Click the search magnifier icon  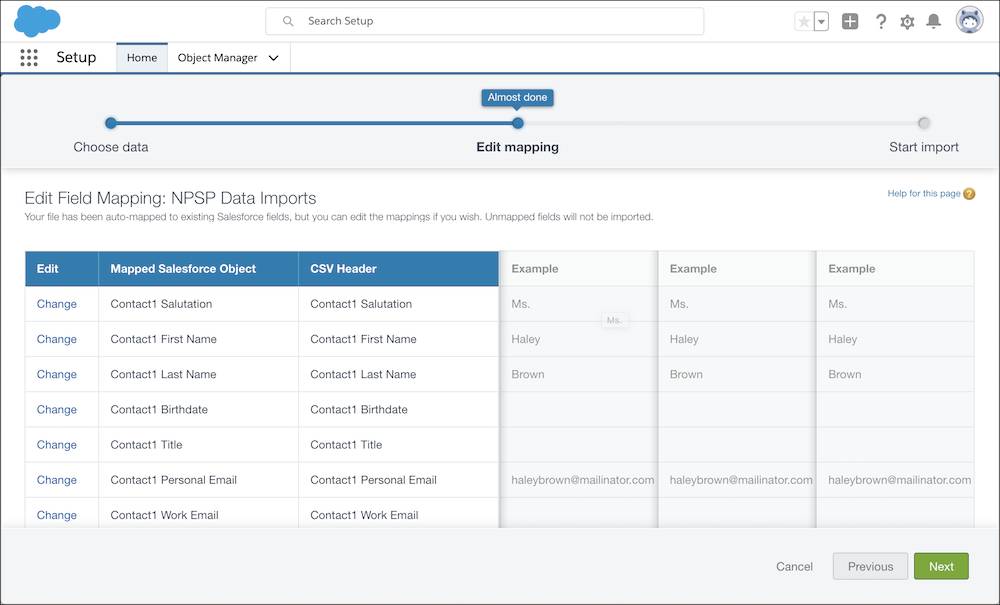point(288,21)
